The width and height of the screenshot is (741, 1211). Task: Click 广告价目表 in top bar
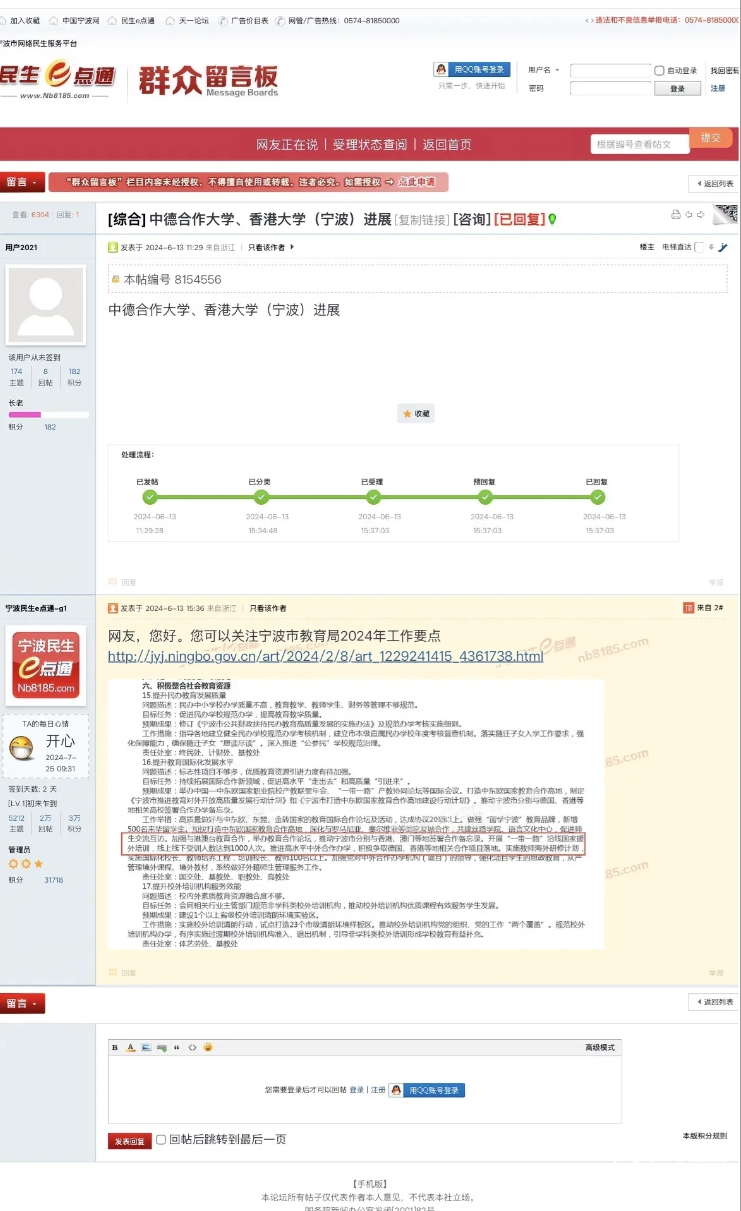(x=250, y=20)
